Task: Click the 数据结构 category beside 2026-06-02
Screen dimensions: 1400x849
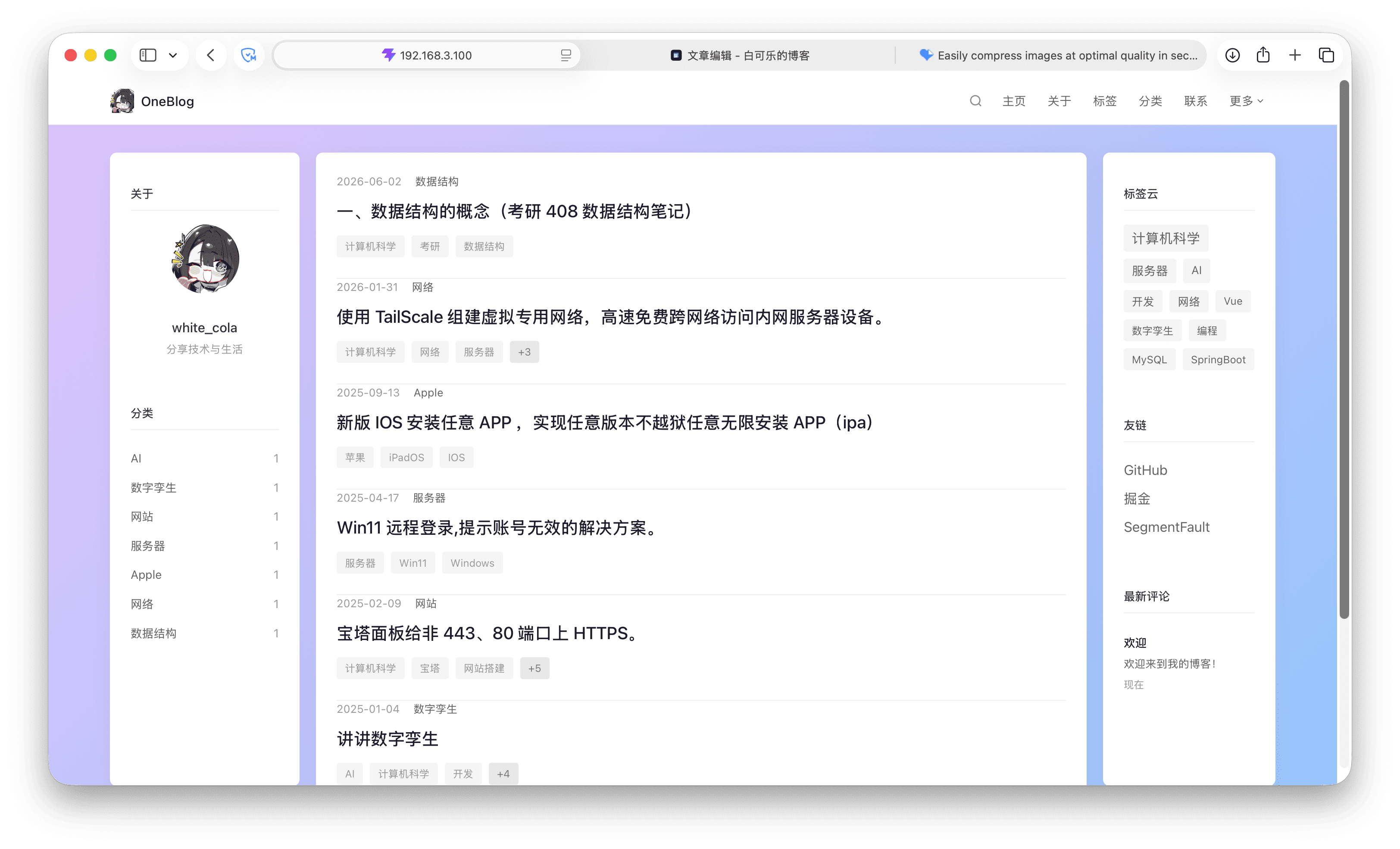Action: (437, 182)
